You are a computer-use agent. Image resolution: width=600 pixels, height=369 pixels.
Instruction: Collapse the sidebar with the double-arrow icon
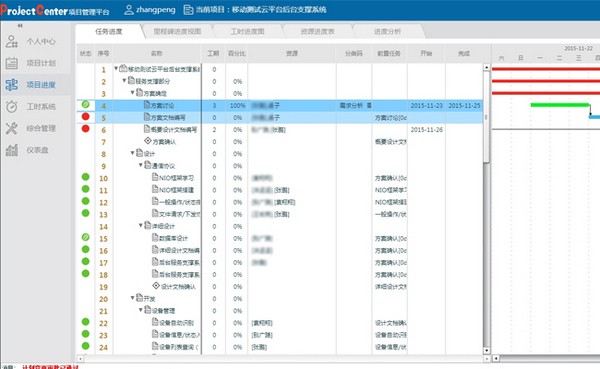click(20, 26)
